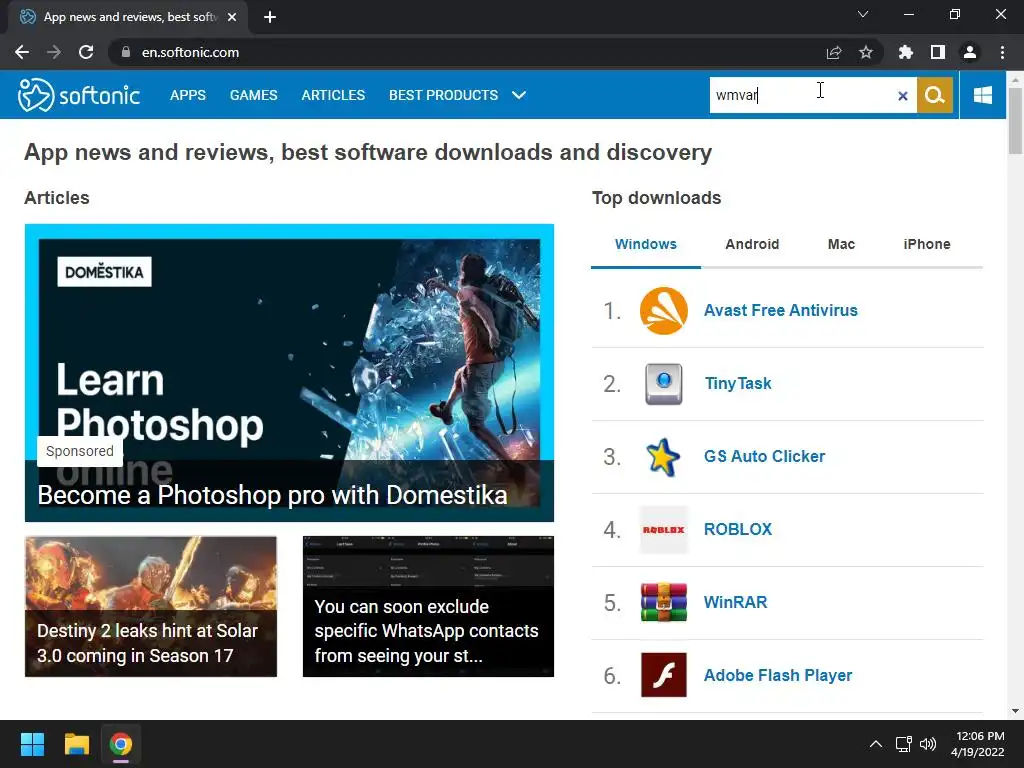Image resolution: width=1024 pixels, height=768 pixels.
Task: Click the TinyTask app icon
Action: point(664,384)
